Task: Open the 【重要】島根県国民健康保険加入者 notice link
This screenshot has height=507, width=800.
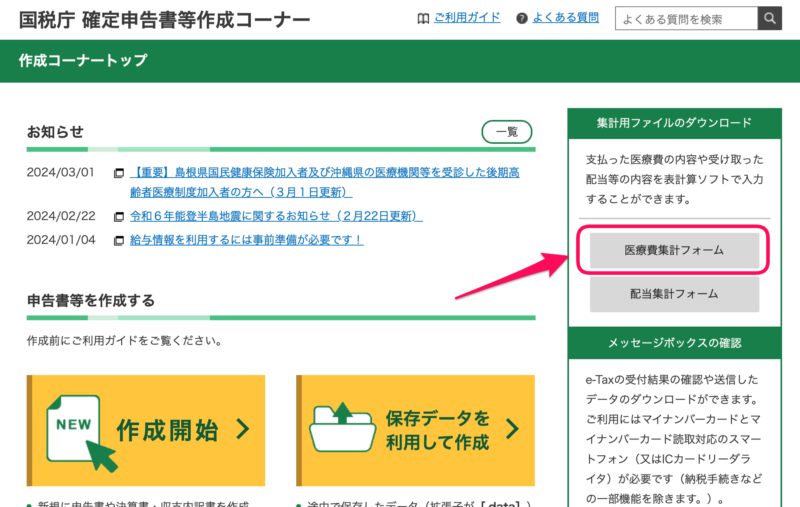Action: [x=324, y=182]
